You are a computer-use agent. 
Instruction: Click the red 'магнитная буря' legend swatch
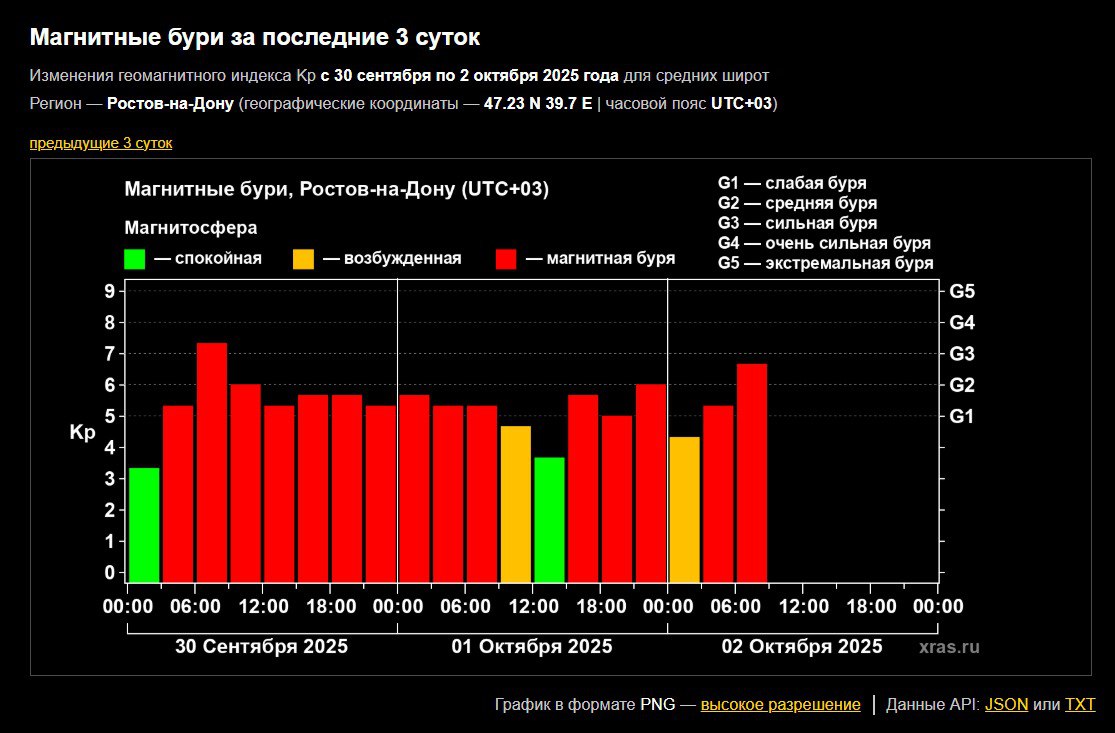[506, 259]
